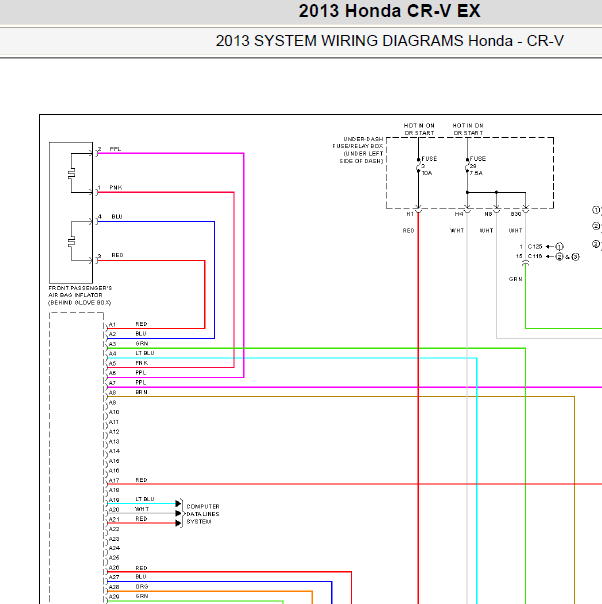Select pin label A14
The image size is (602, 604).
click(114, 451)
